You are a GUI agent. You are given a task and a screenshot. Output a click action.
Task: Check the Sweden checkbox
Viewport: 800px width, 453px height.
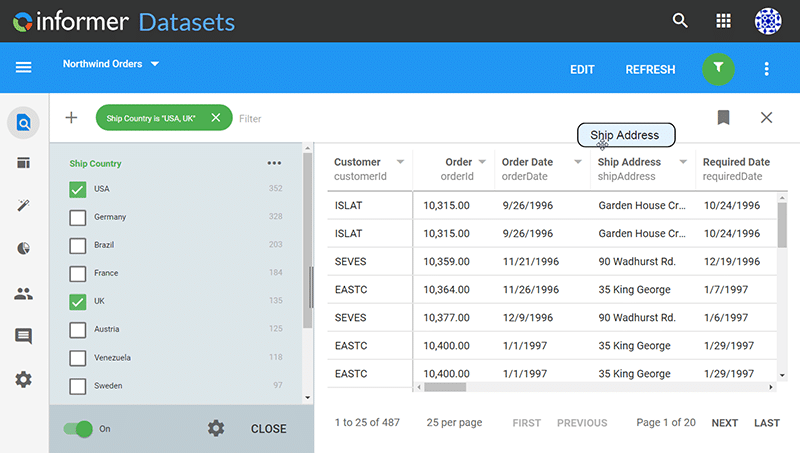78,386
